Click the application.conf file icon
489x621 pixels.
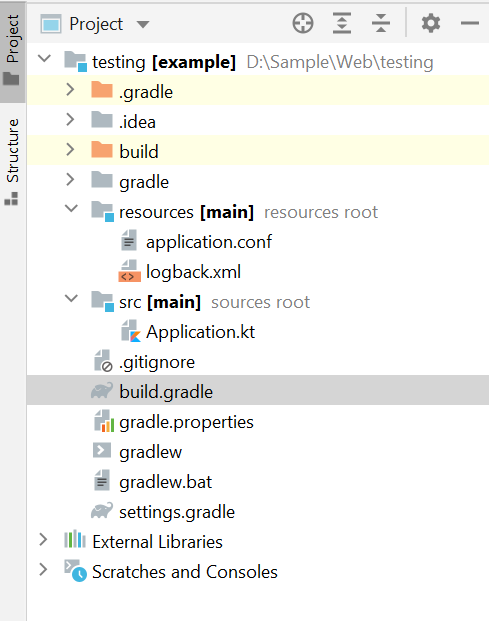(x=129, y=240)
